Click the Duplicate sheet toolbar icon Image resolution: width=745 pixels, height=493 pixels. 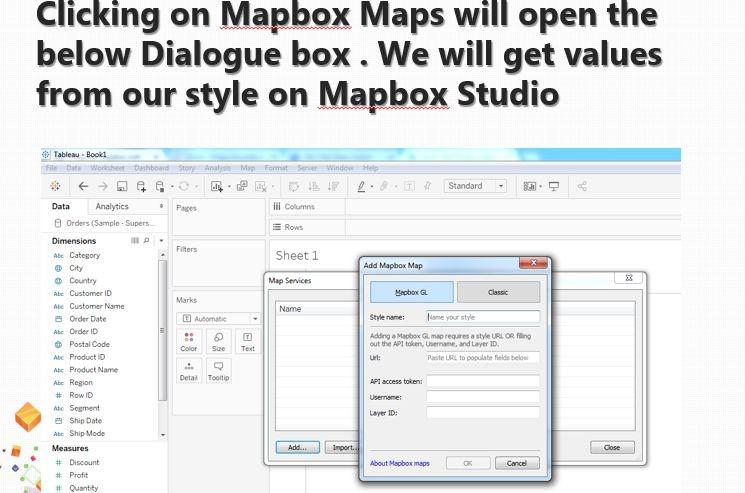(242, 186)
